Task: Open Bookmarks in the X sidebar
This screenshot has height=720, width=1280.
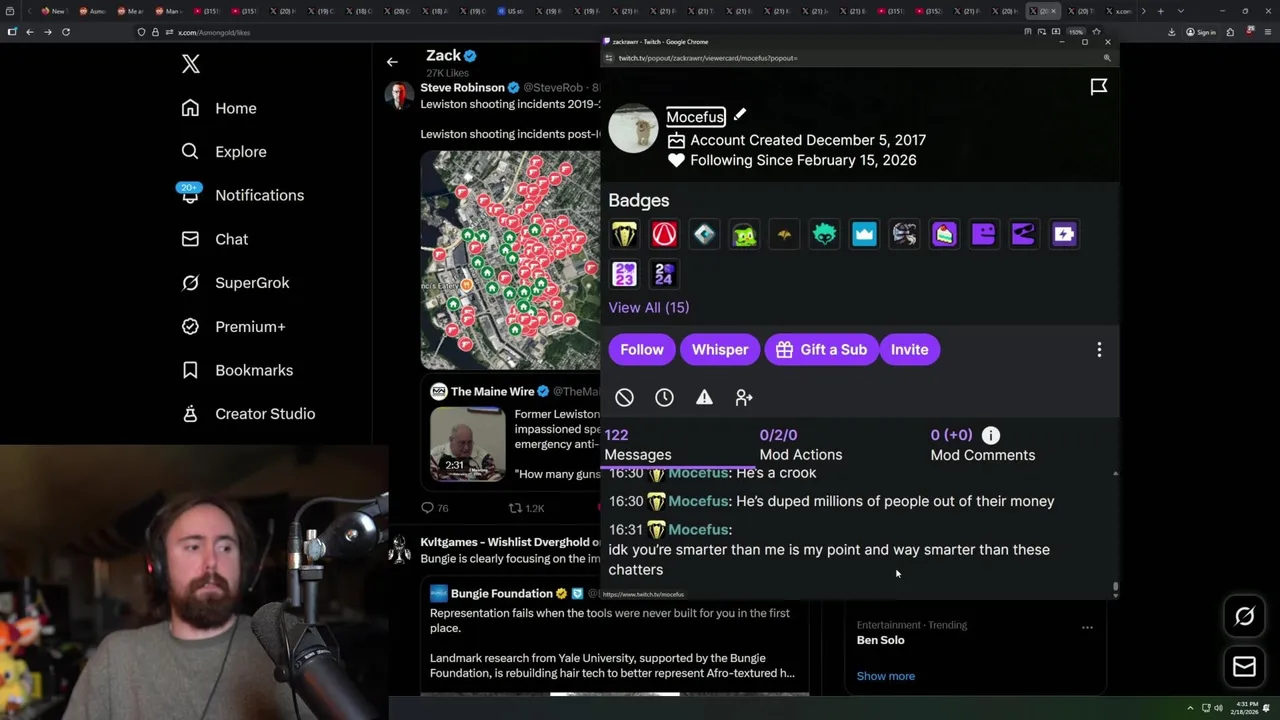Action: [x=237, y=370]
